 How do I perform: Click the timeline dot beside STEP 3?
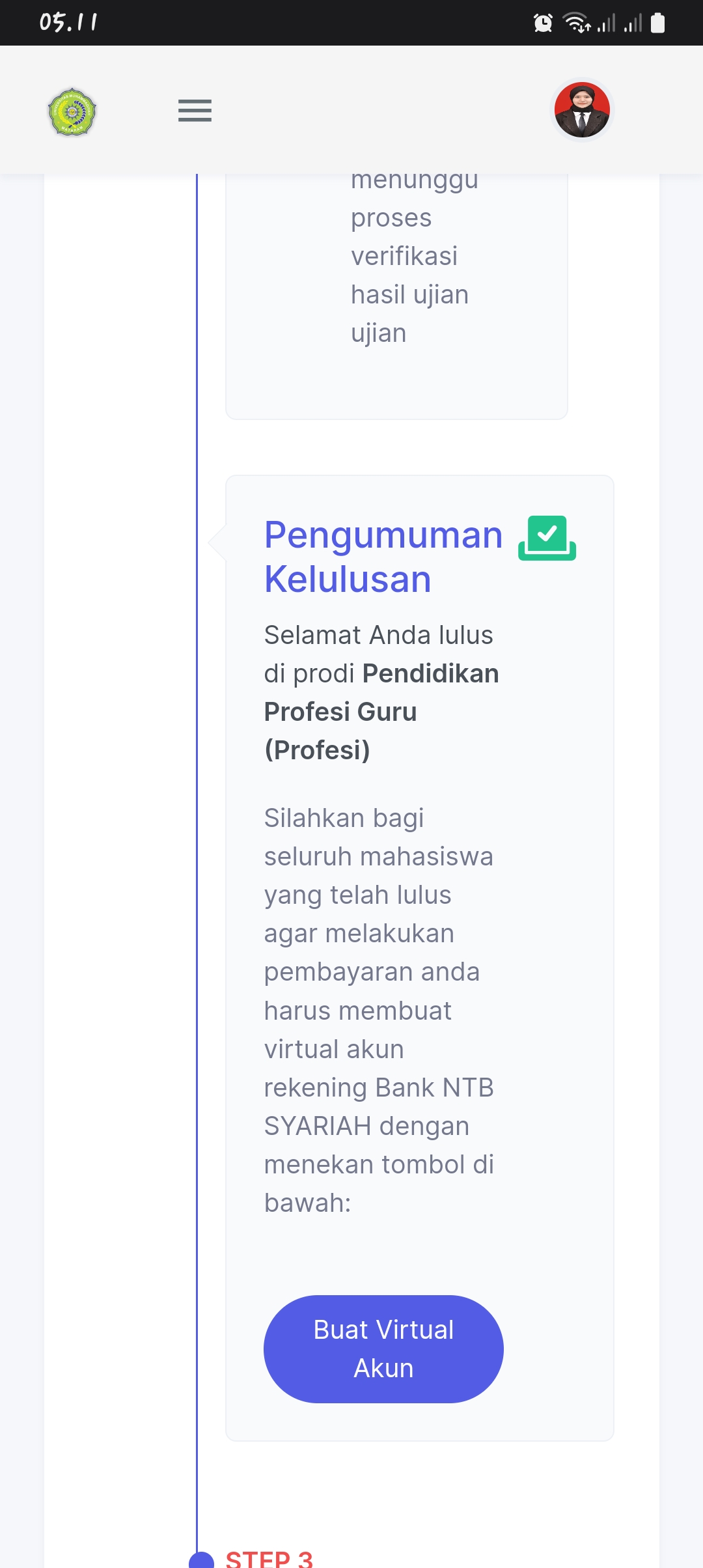point(201,1560)
